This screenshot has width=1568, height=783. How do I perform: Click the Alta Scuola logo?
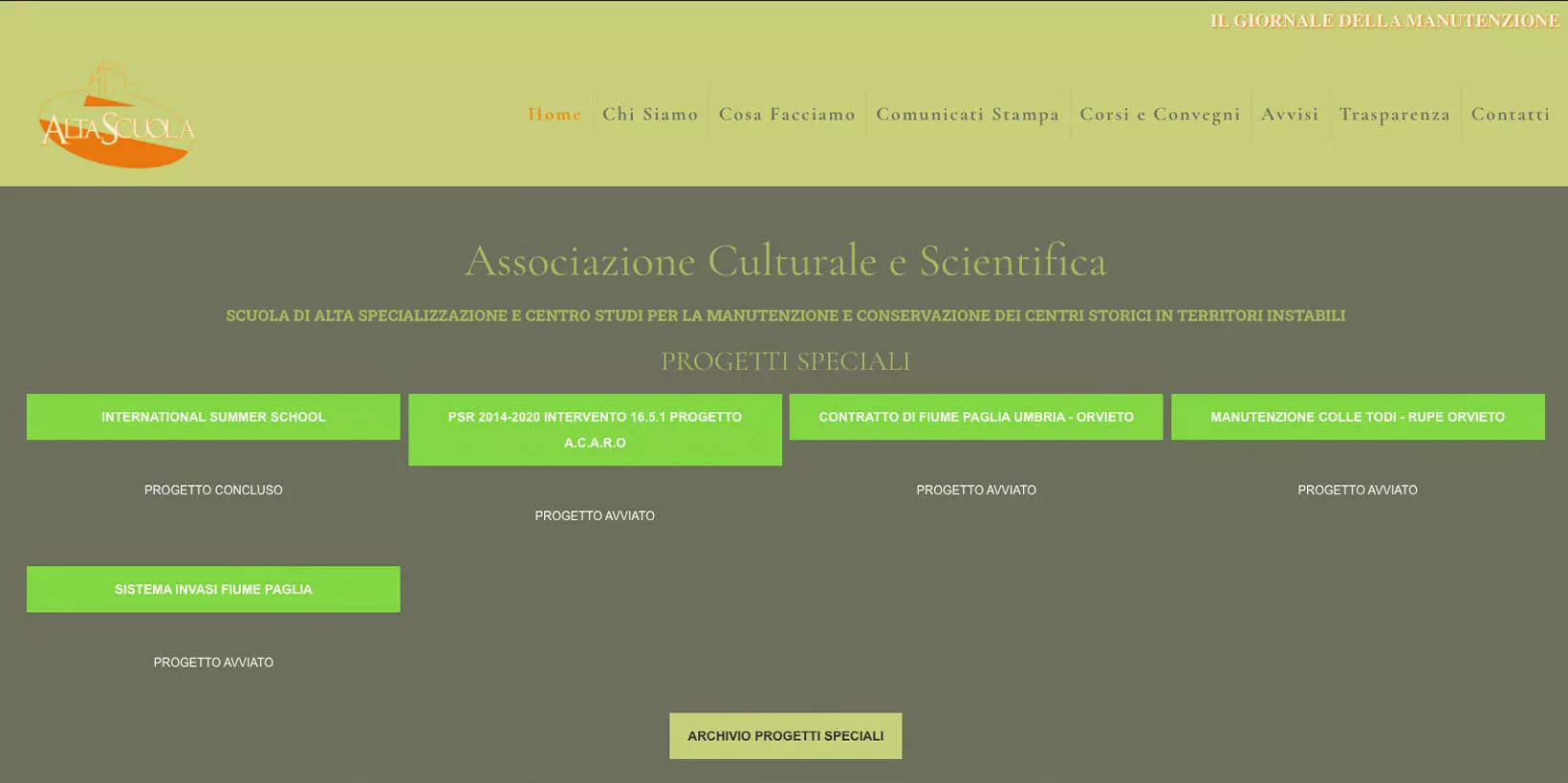click(x=117, y=116)
